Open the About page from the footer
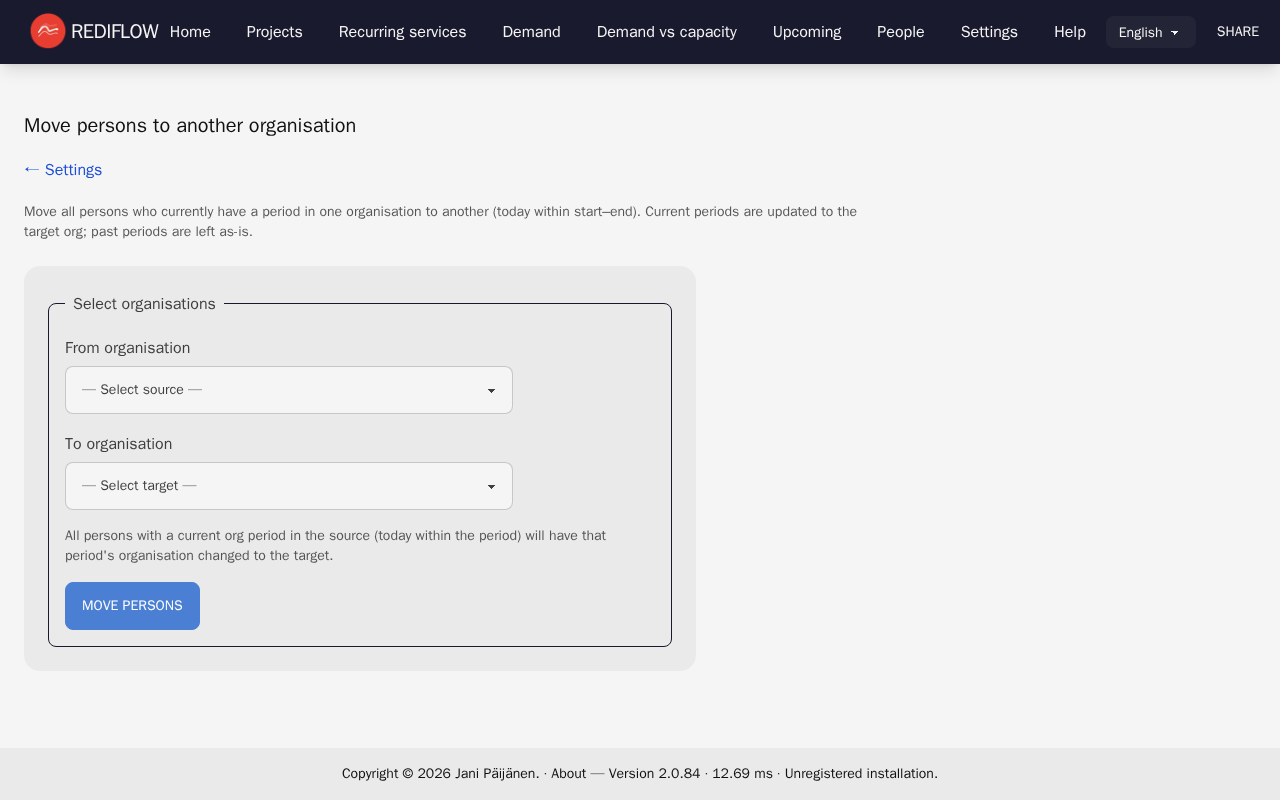1280x800 pixels. [x=568, y=773]
